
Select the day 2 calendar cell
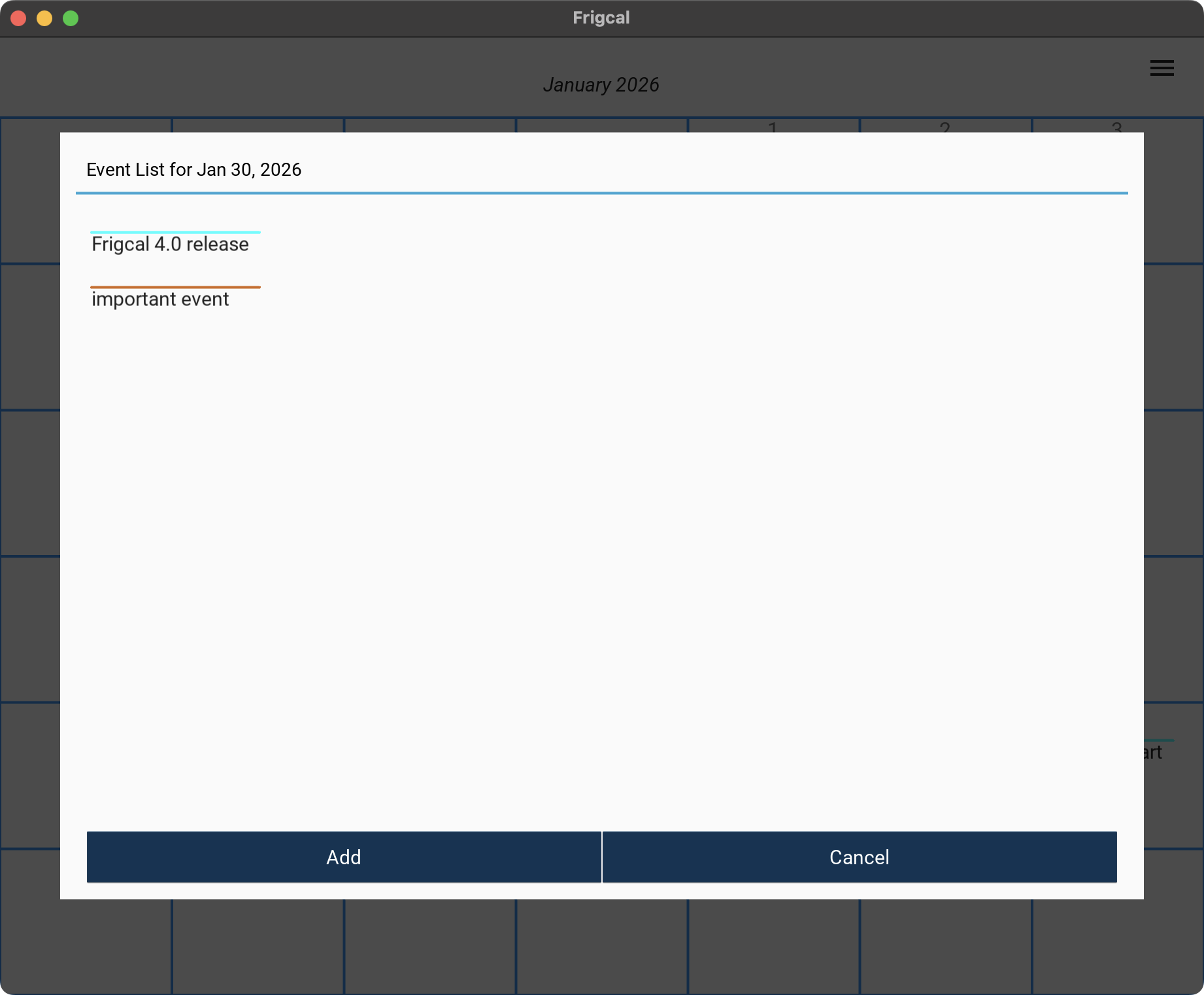pos(945,126)
